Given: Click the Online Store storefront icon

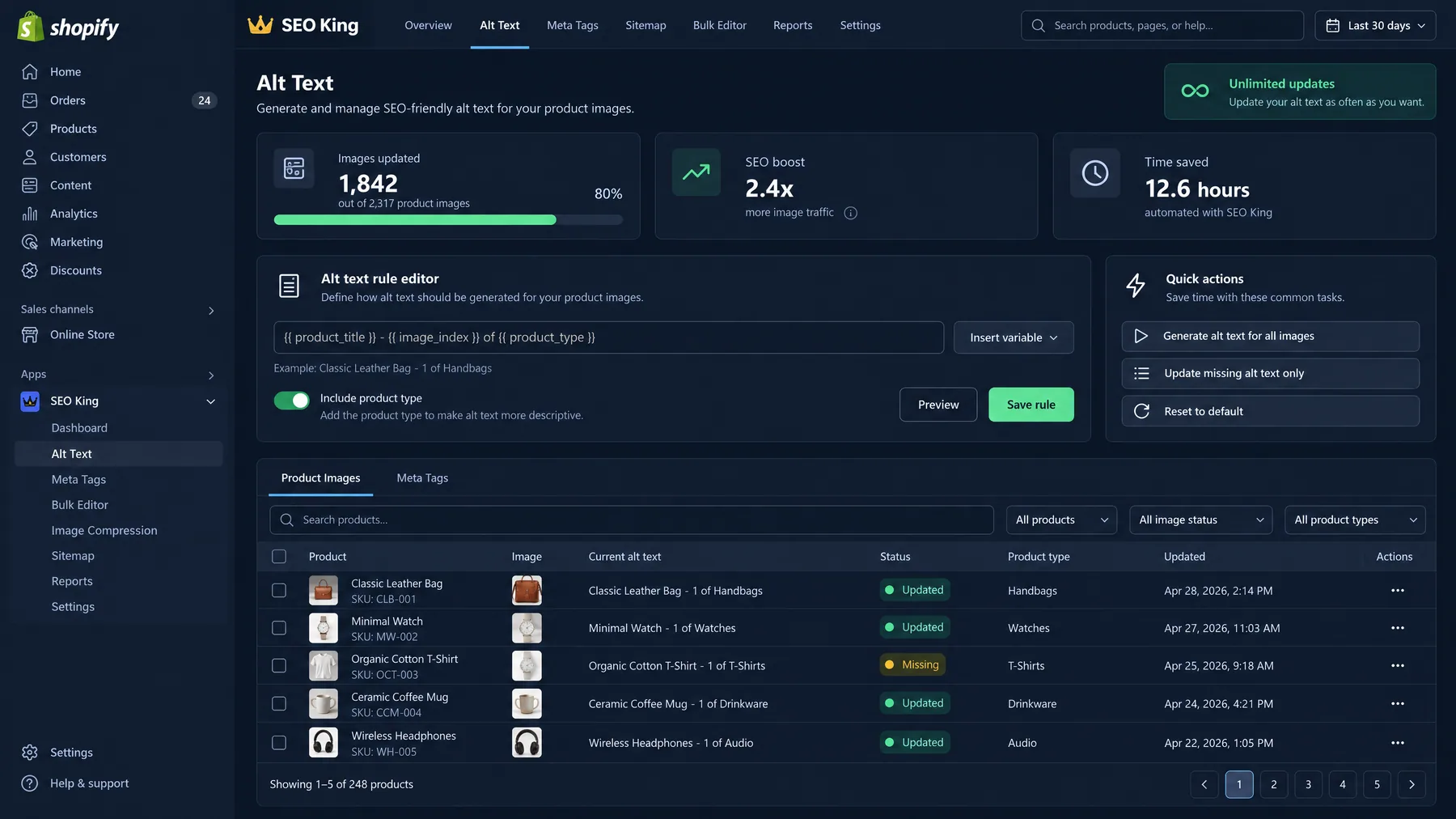Looking at the screenshot, I should [30, 335].
